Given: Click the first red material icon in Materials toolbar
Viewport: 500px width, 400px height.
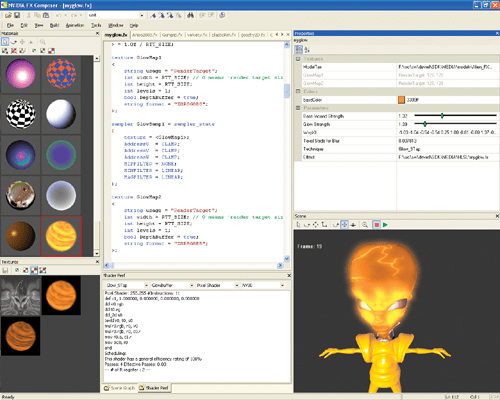Looking at the screenshot, I should 5,51.
